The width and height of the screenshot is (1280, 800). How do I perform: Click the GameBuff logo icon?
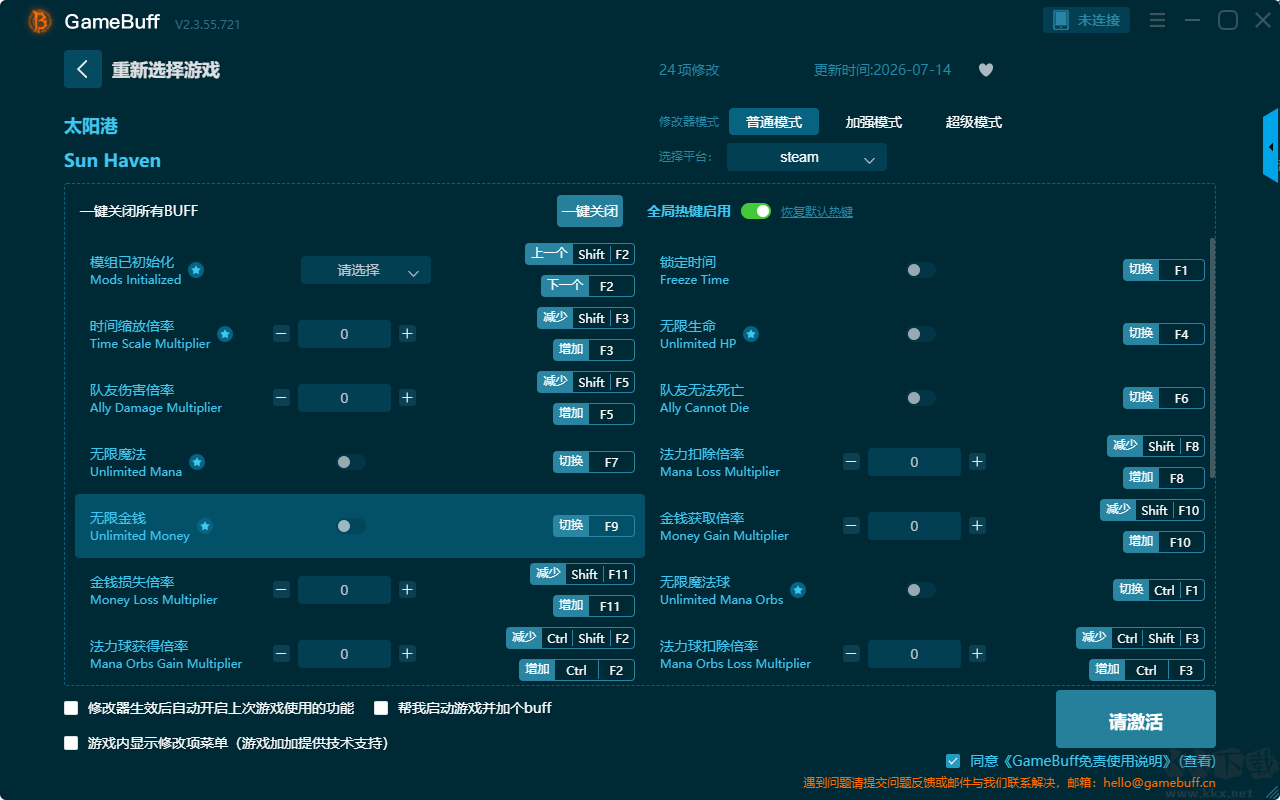[x=40, y=21]
